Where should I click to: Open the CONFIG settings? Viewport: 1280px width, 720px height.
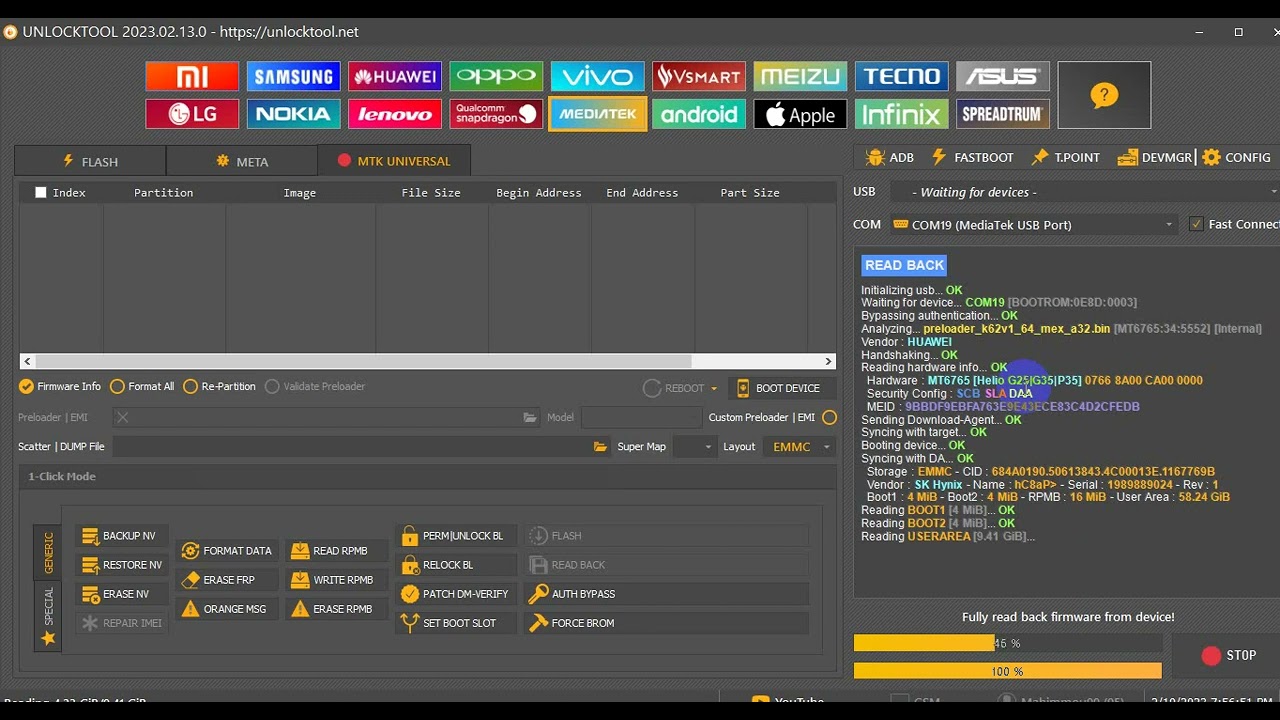click(x=1236, y=157)
